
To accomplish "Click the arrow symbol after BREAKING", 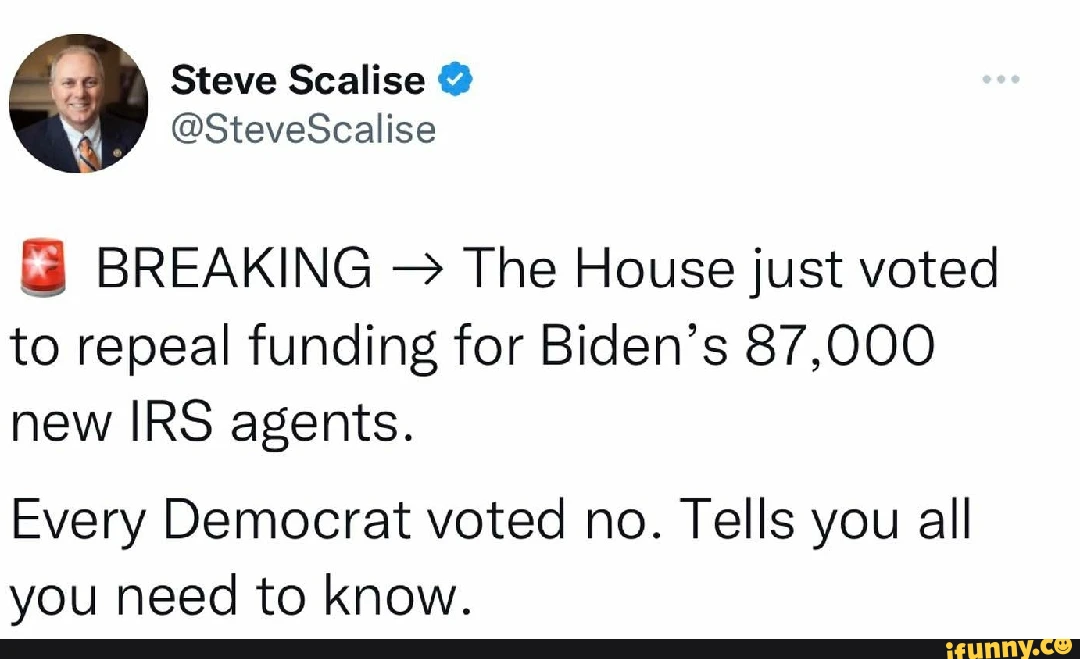I will coord(415,270).
